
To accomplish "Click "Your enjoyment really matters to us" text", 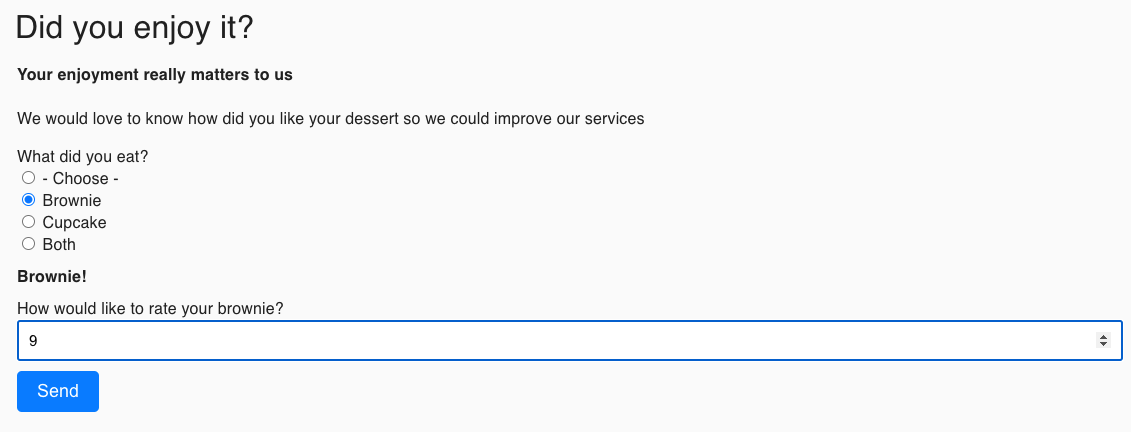I will [155, 75].
